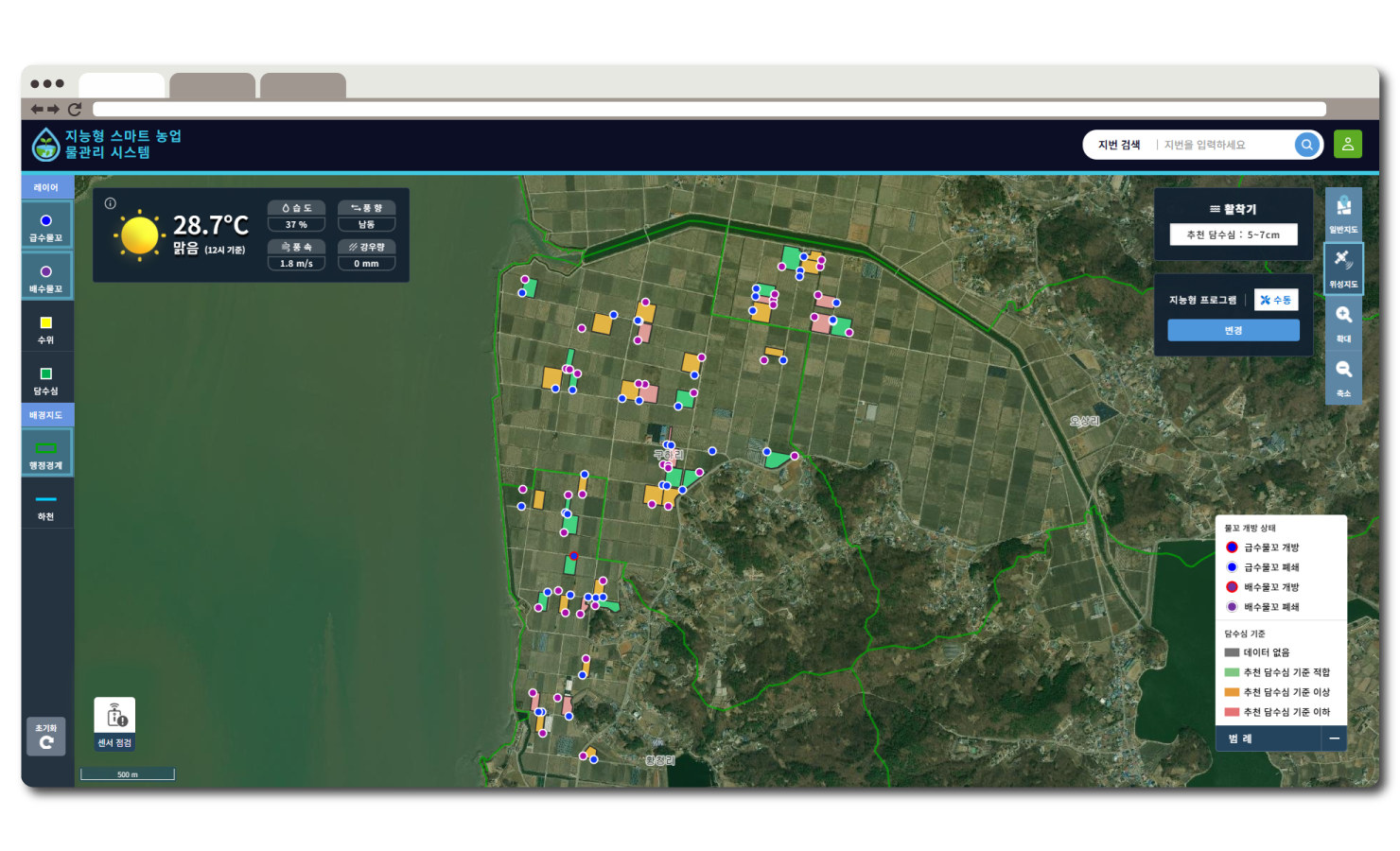Collapse the 범례 legend panel
1400x851 pixels.
1334,738
